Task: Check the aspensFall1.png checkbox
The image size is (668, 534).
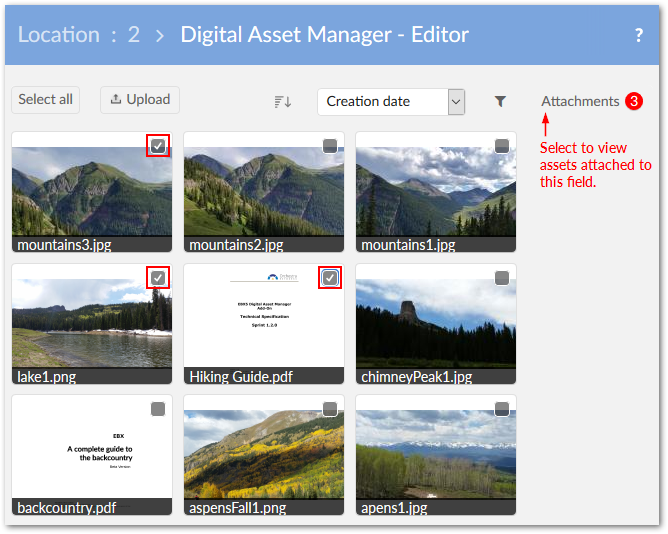Action: click(330, 409)
